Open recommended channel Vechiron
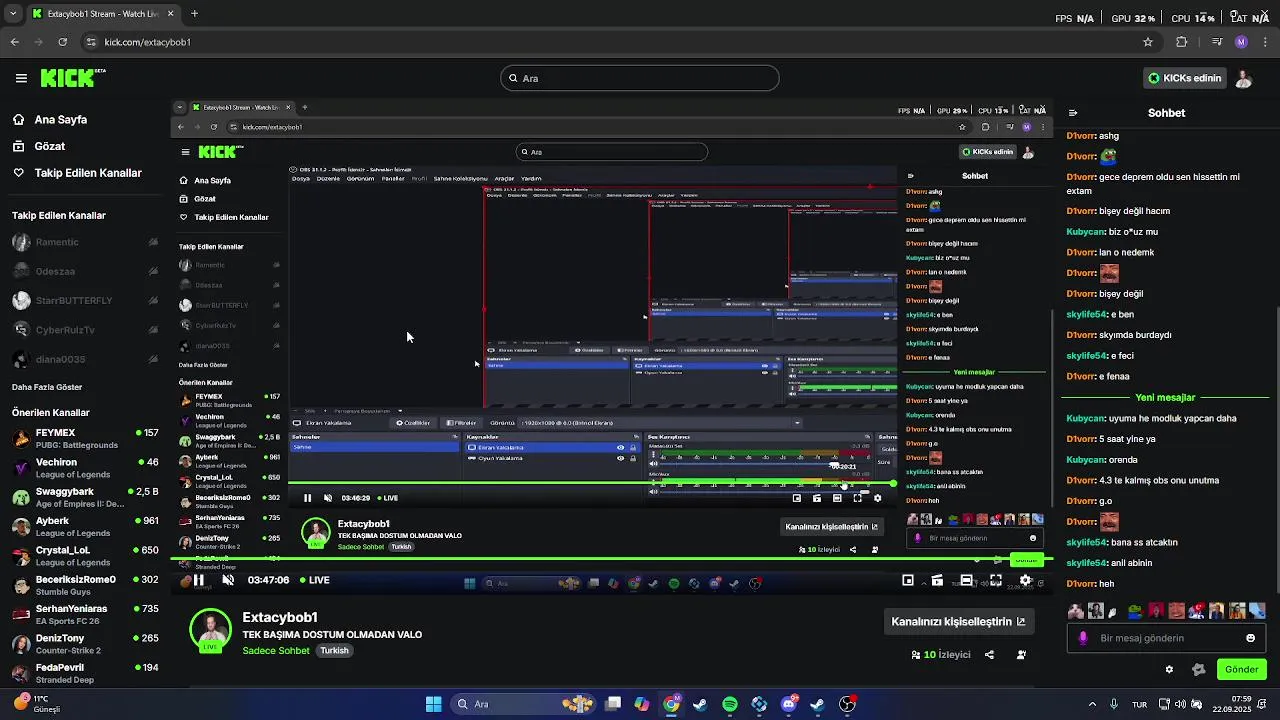Viewport: 1280px width, 720px height. click(x=84, y=467)
